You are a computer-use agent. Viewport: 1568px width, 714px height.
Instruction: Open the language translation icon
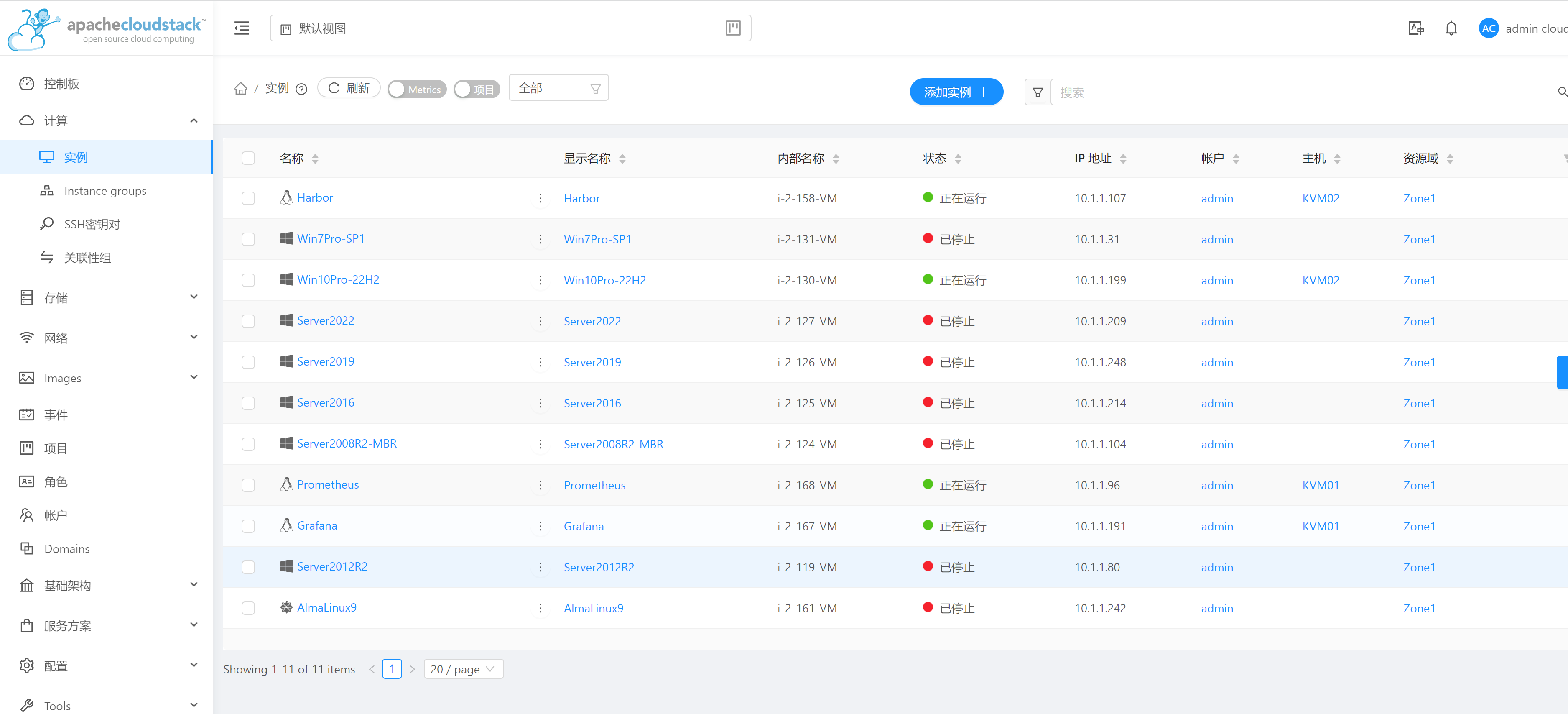1416,28
